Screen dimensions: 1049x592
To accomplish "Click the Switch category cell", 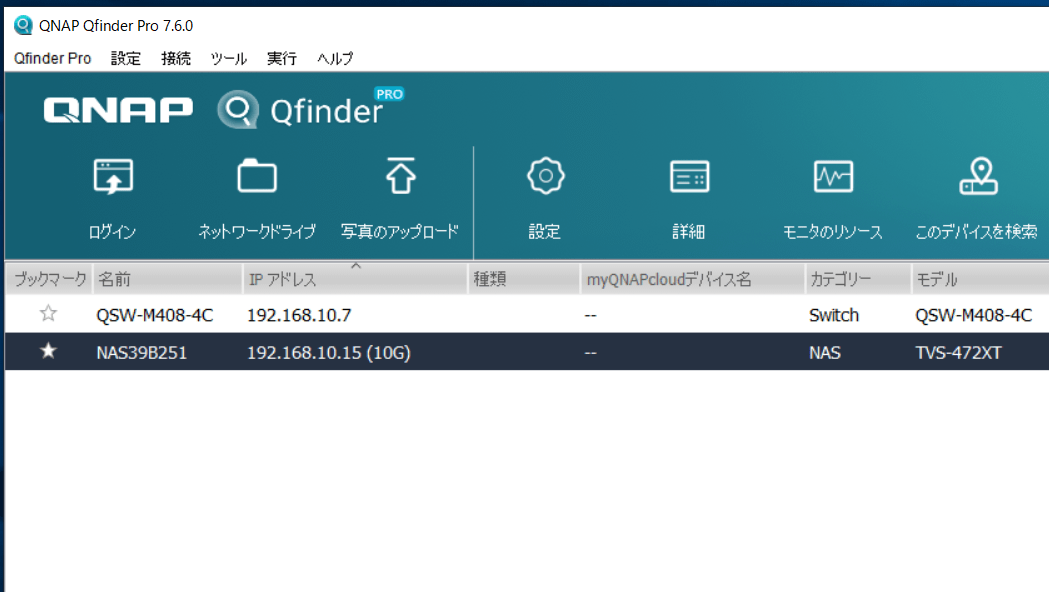I will point(834,315).
